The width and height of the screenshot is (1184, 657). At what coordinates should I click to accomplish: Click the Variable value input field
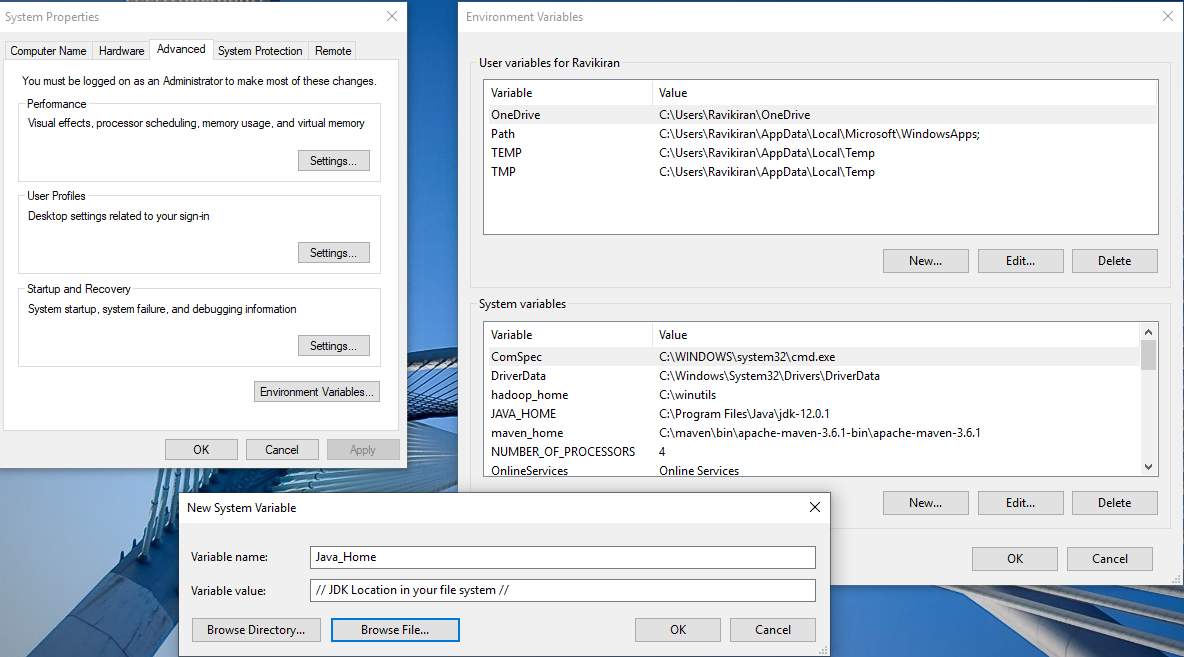tap(562, 590)
